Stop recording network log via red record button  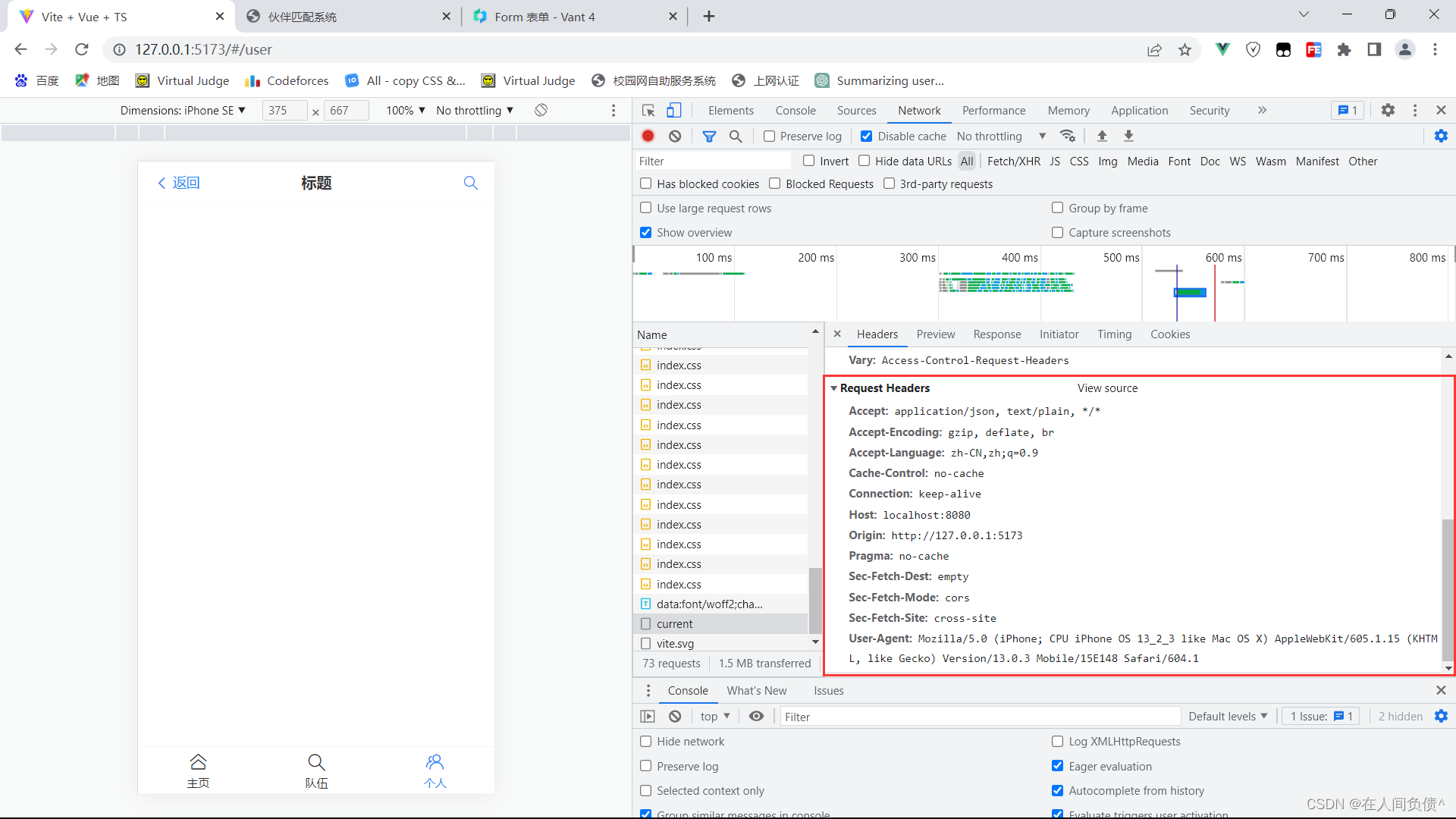[648, 136]
